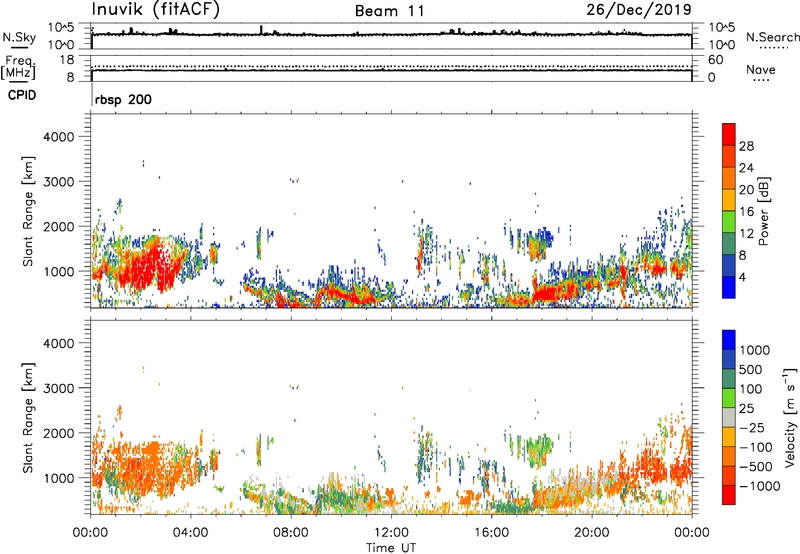The height and width of the screenshot is (554, 800).
Task: Click the 'Time UT' axis label
Action: click(x=391, y=548)
